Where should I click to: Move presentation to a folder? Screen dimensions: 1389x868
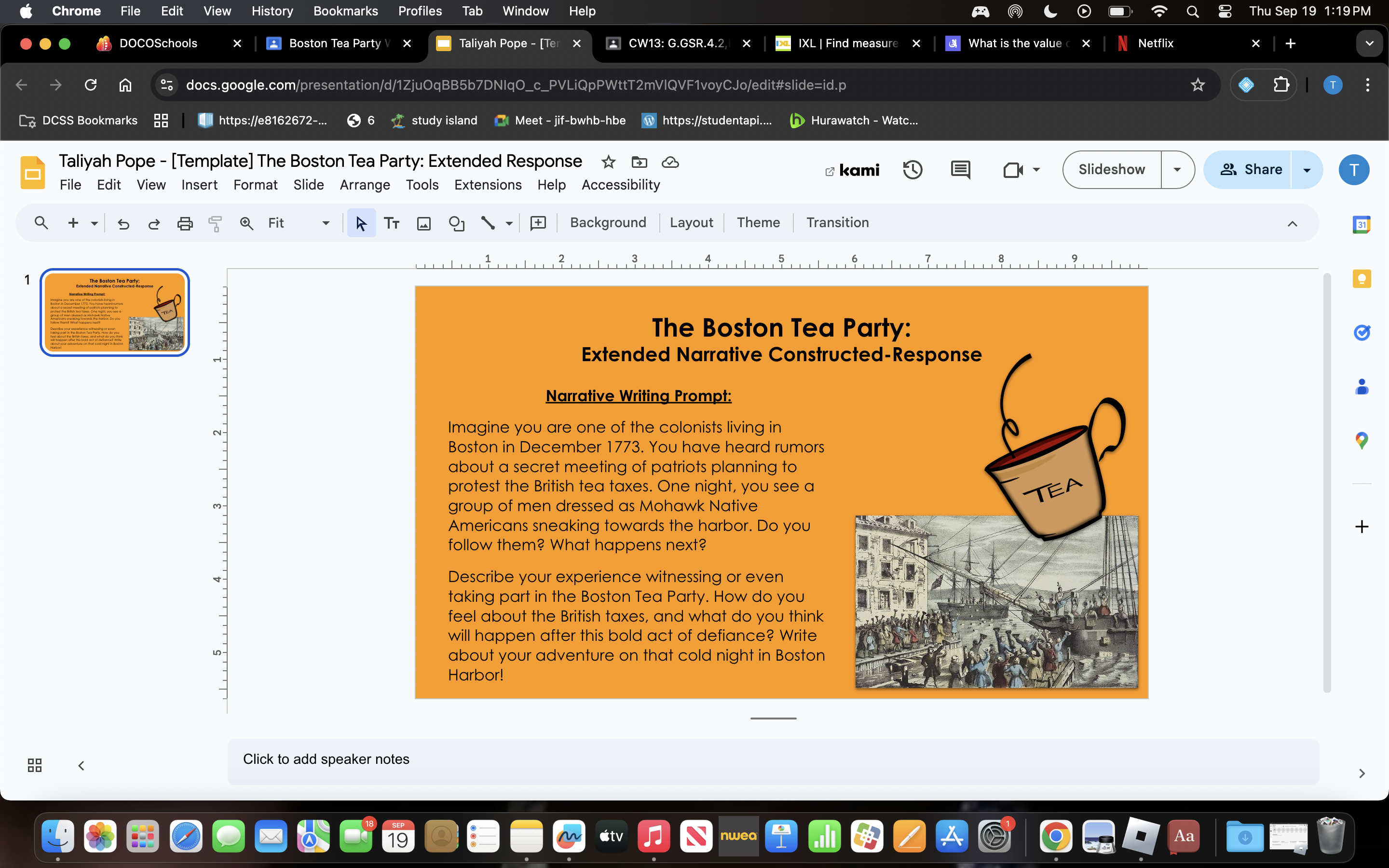coord(639,163)
